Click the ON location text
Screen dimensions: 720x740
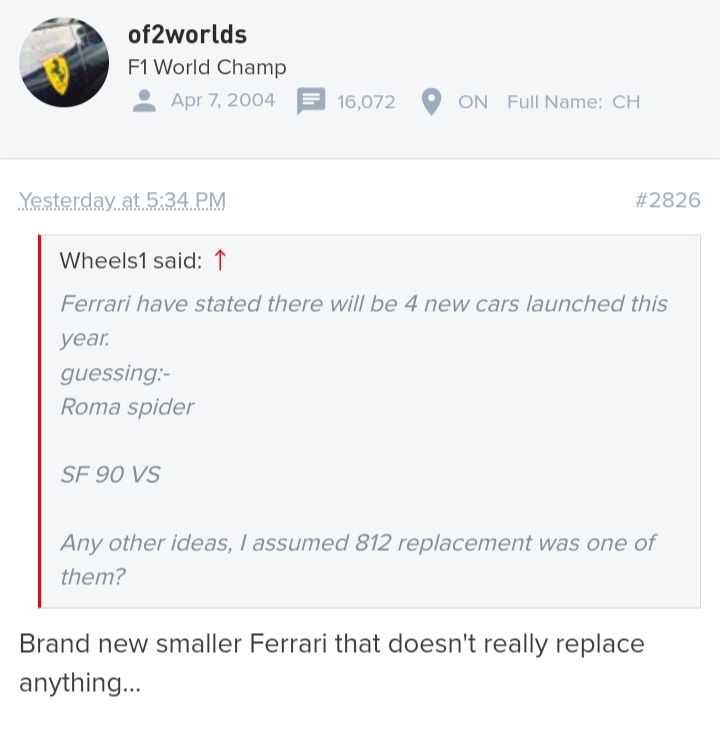(x=473, y=102)
